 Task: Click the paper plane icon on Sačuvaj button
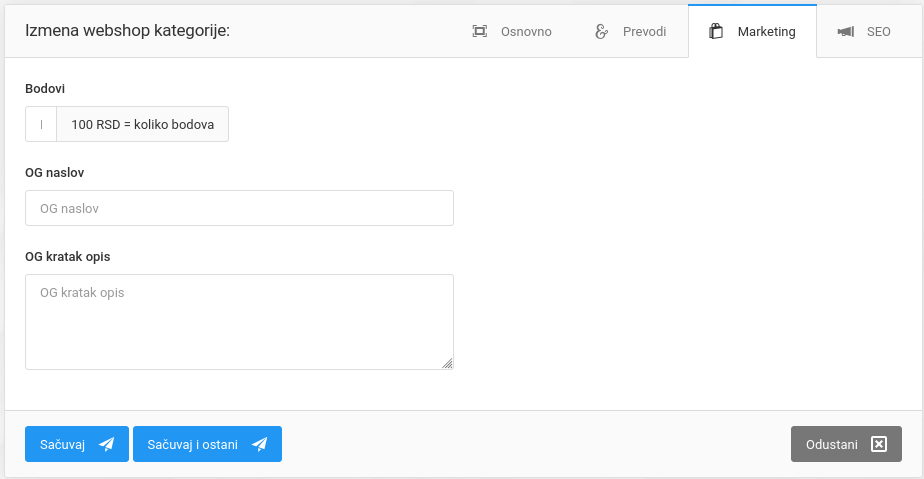107,444
